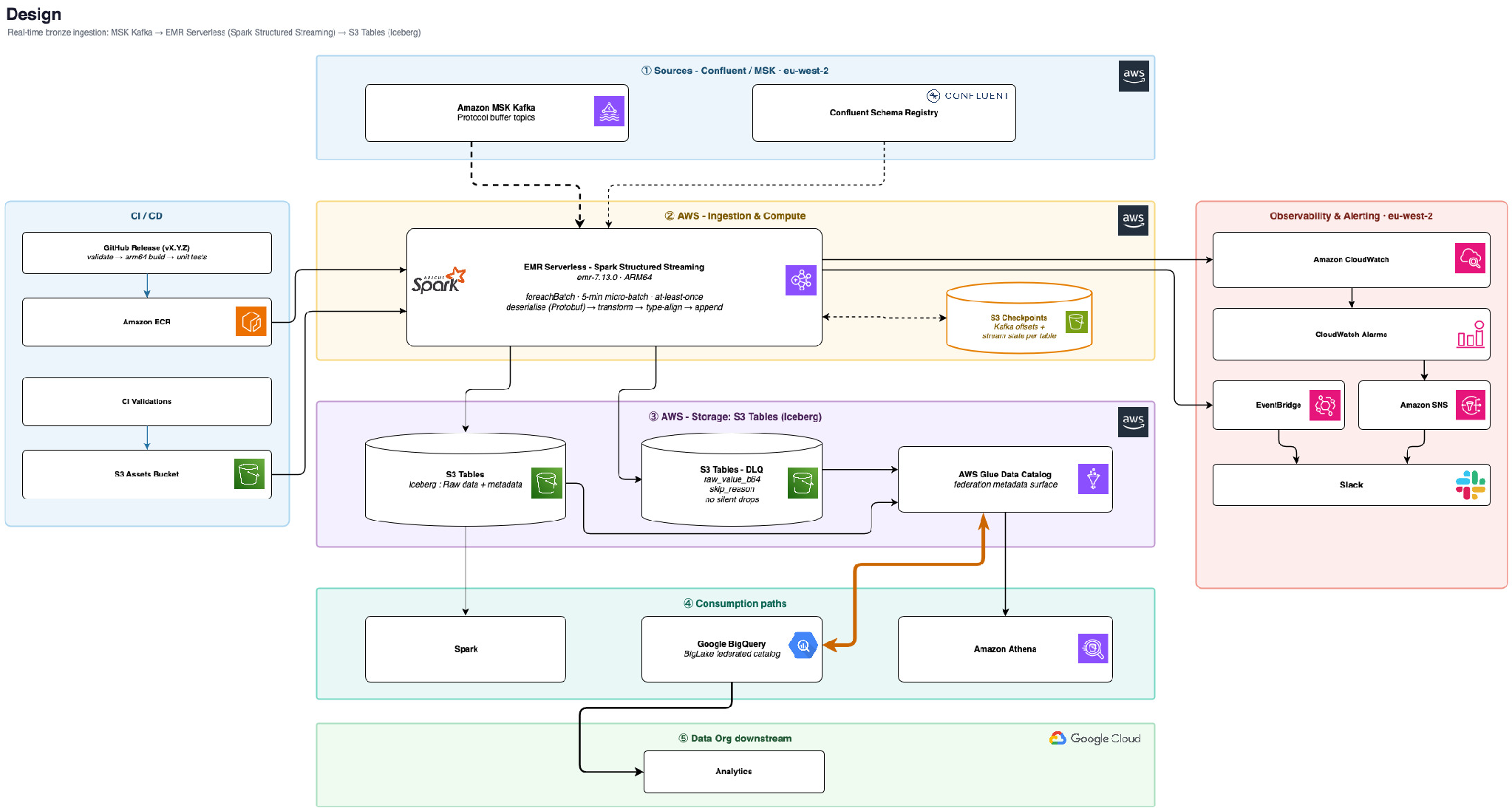The image size is (1512, 811).
Task: Click the 'validate → arm64 build → unit tests' text
Action: click(146, 257)
